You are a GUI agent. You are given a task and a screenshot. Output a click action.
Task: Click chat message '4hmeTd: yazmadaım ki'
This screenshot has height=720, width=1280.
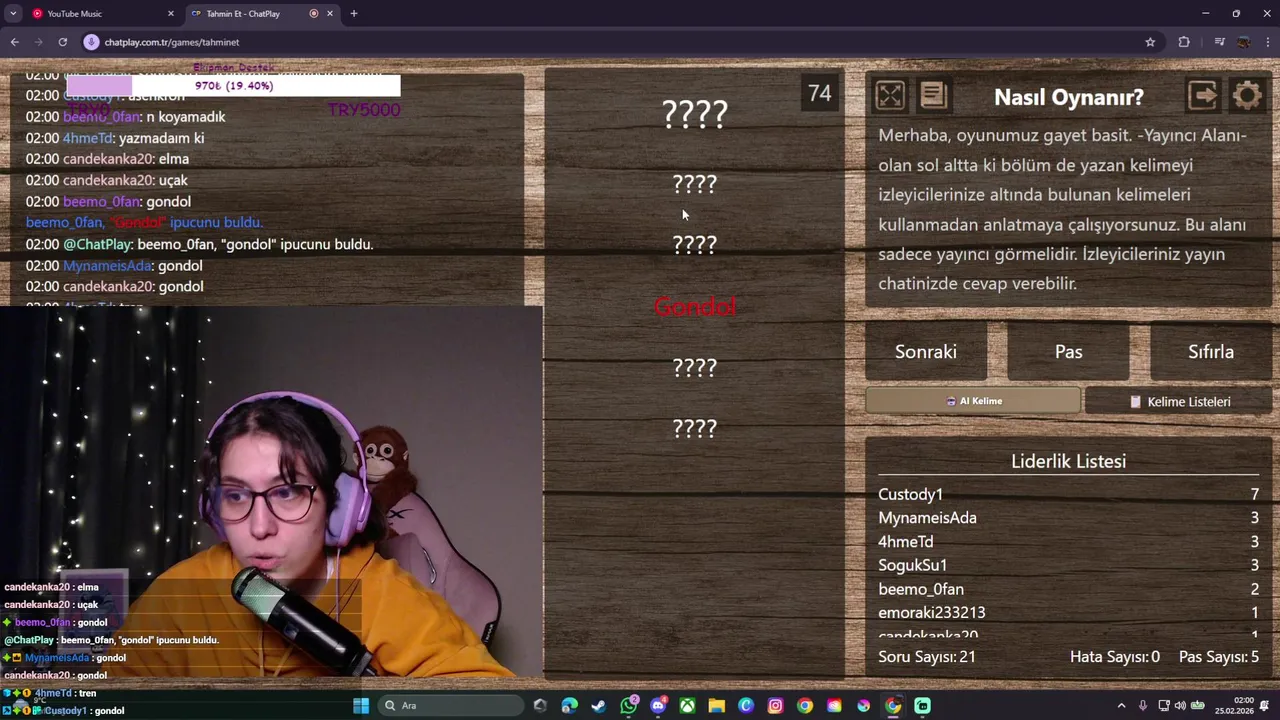(x=115, y=138)
